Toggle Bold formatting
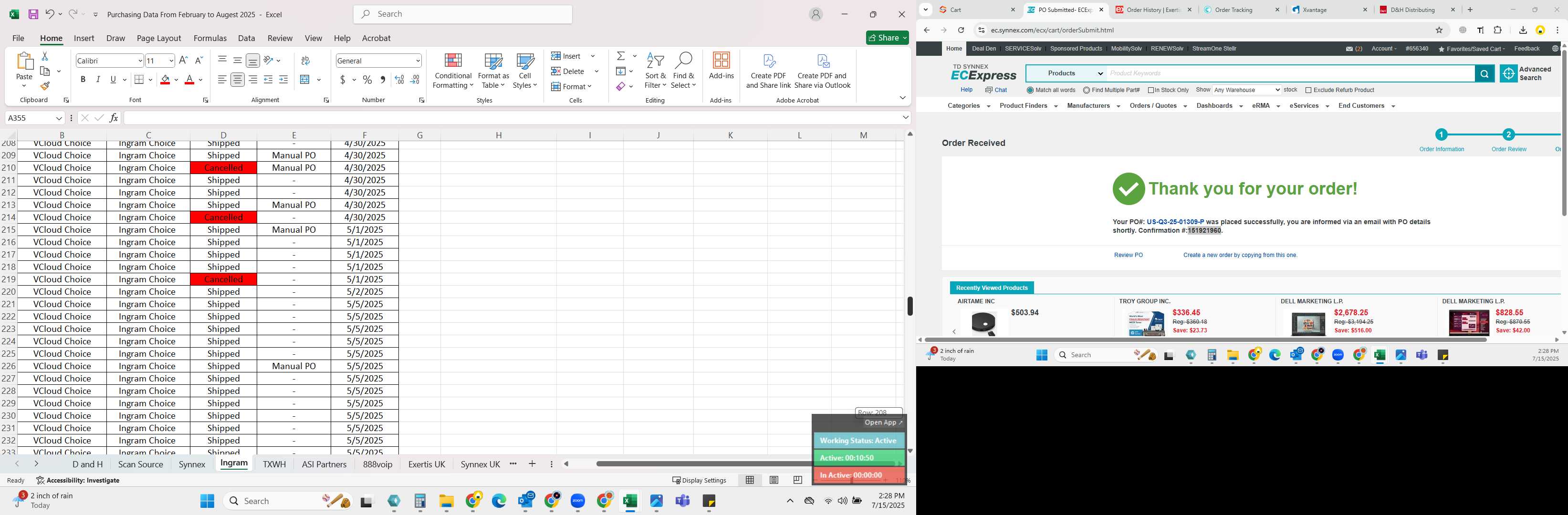1568x515 pixels. click(83, 80)
